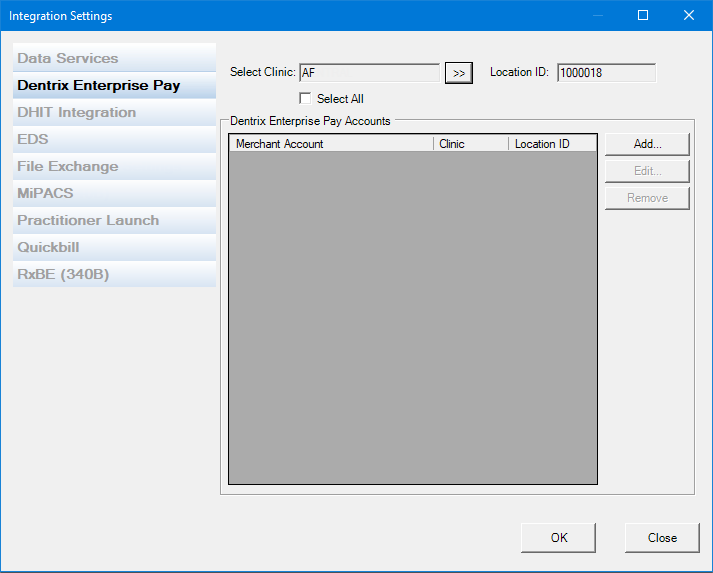Go to File Exchange settings
The height and width of the screenshot is (573, 713).
pos(114,166)
